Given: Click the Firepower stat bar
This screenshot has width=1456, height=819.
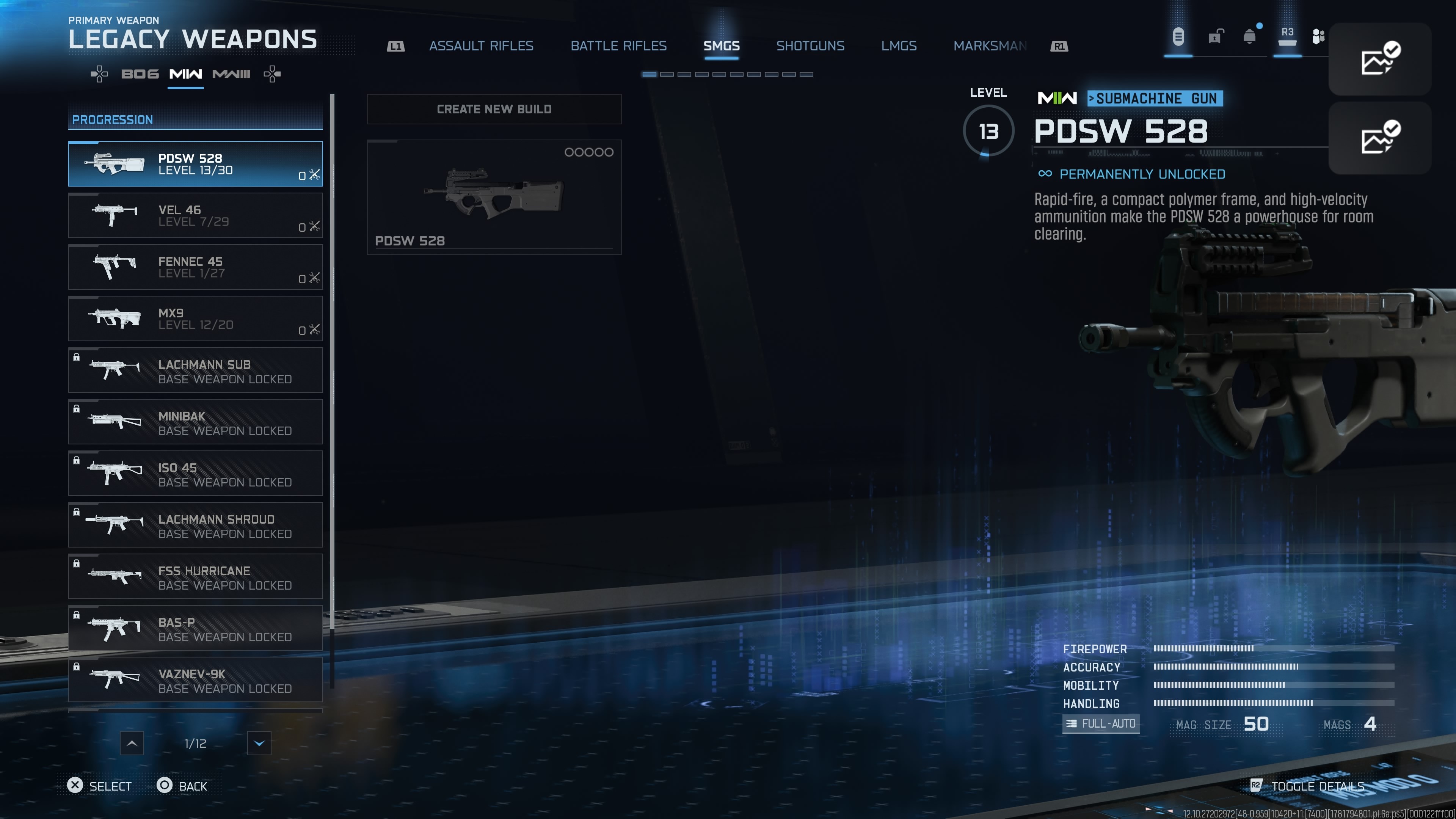Looking at the screenshot, I should [x=1274, y=648].
